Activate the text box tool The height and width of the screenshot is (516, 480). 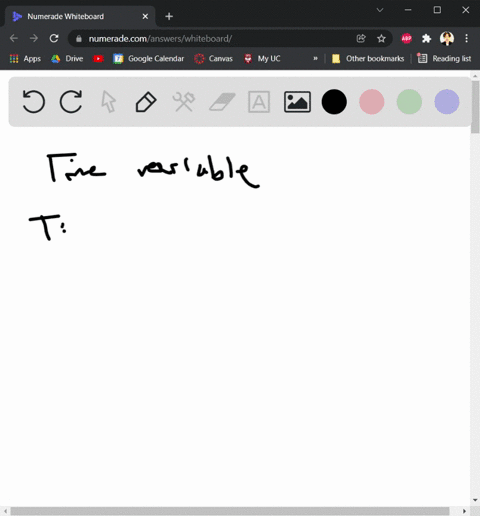[x=259, y=102]
